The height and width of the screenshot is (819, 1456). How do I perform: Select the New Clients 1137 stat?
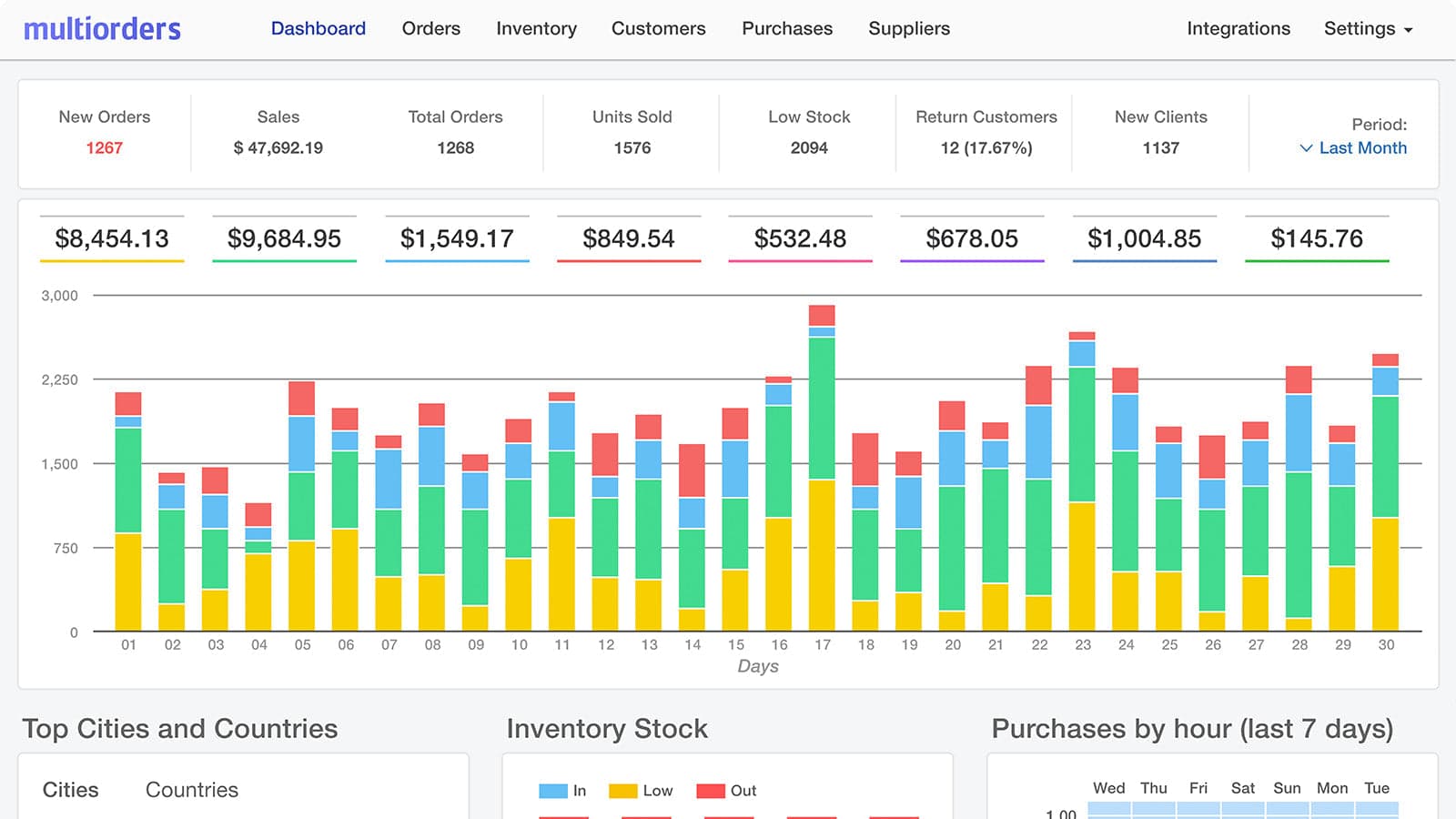[x=1161, y=147]
